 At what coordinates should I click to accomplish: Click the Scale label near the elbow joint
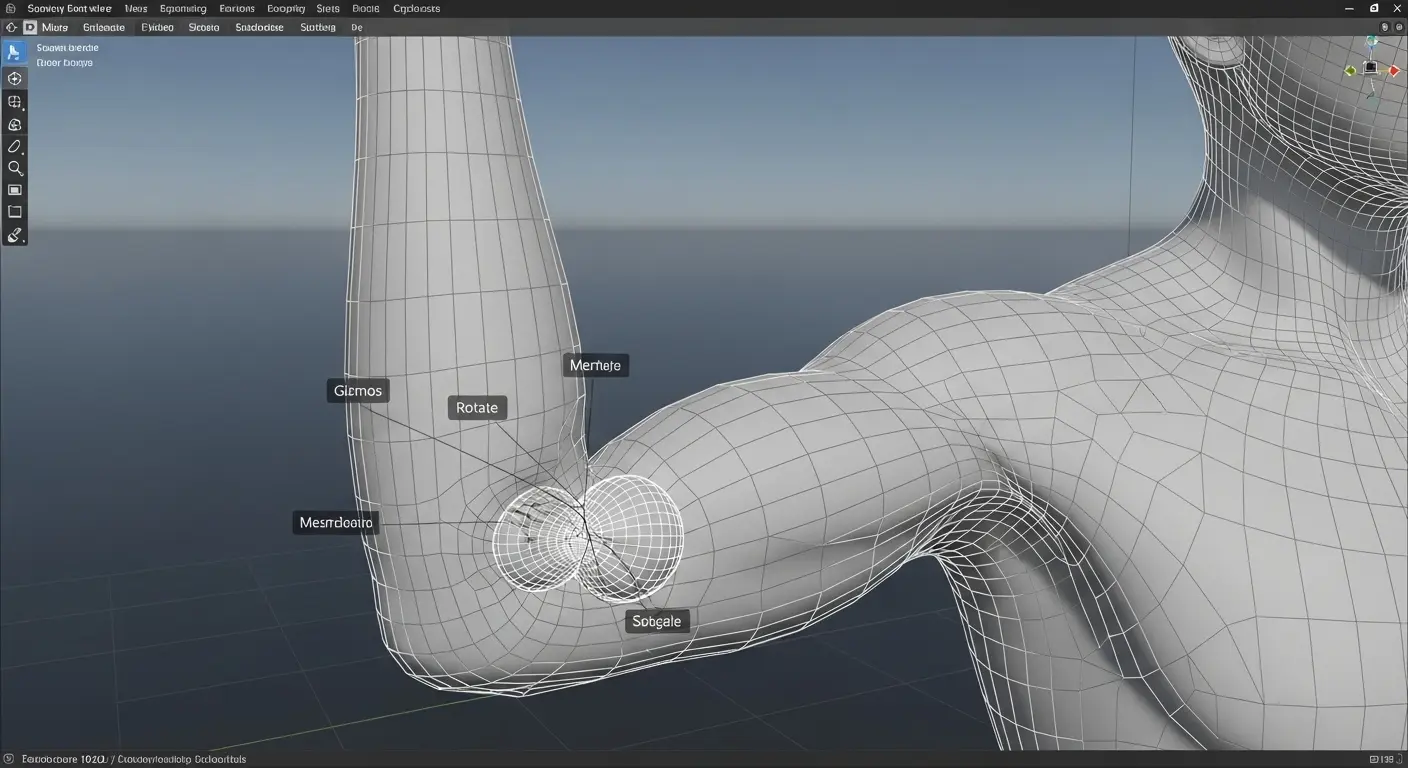[x=656, y=620]
